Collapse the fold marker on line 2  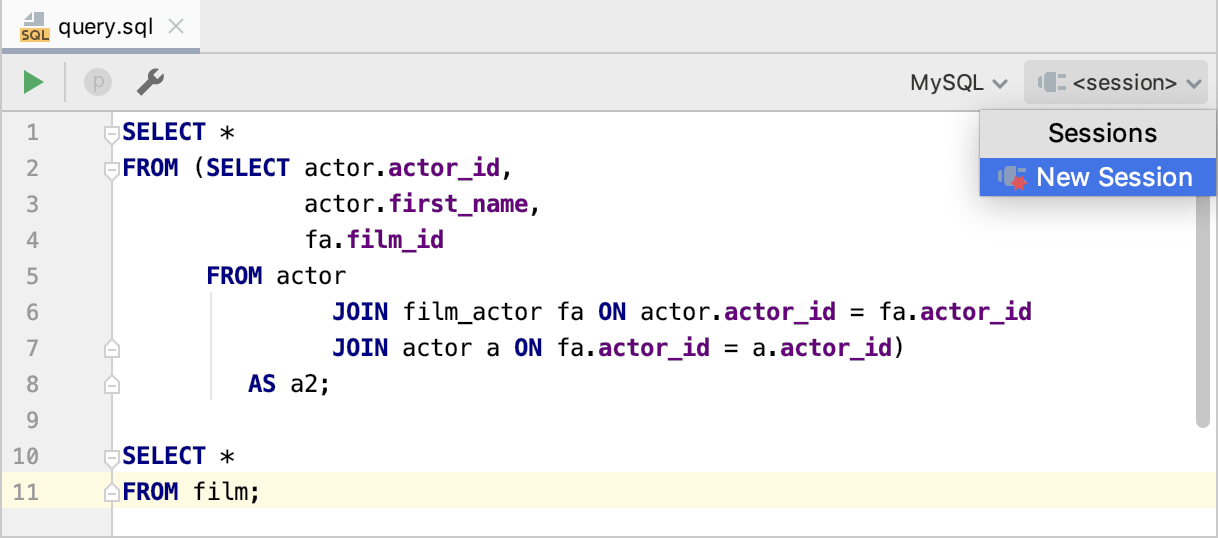(112, 169)
